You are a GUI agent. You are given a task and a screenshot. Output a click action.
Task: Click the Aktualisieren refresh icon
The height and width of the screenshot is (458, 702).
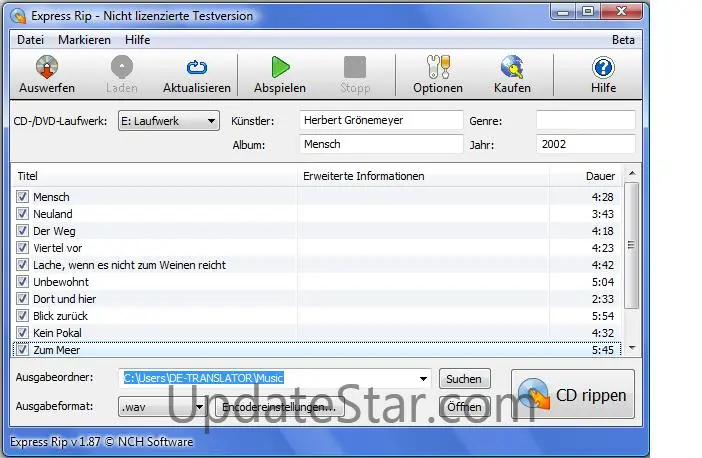point(197,67)
